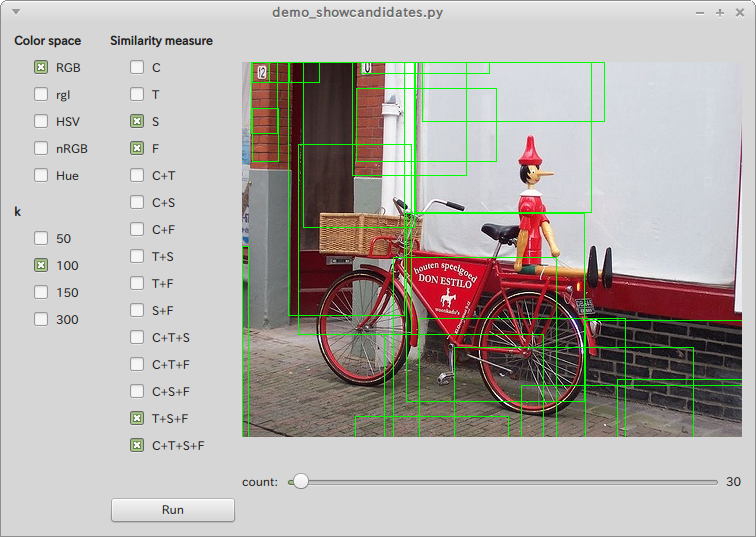Disable the S similarity measure checkbox
756x537 pixels.
click(137, 121)
